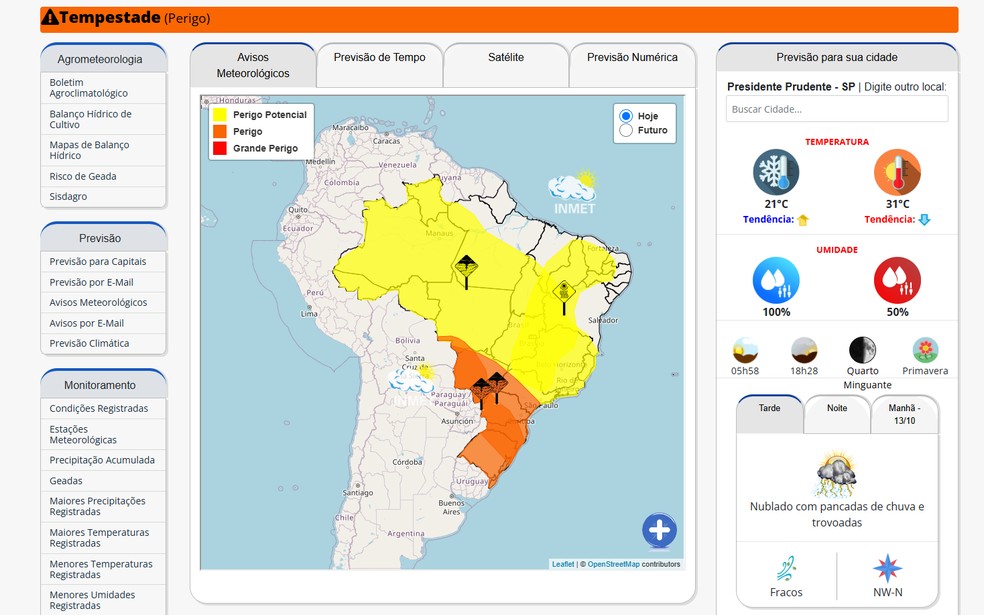984x615 pixels.
Task: Click the Buscar Cidade search field
Action: click(836, 109)
